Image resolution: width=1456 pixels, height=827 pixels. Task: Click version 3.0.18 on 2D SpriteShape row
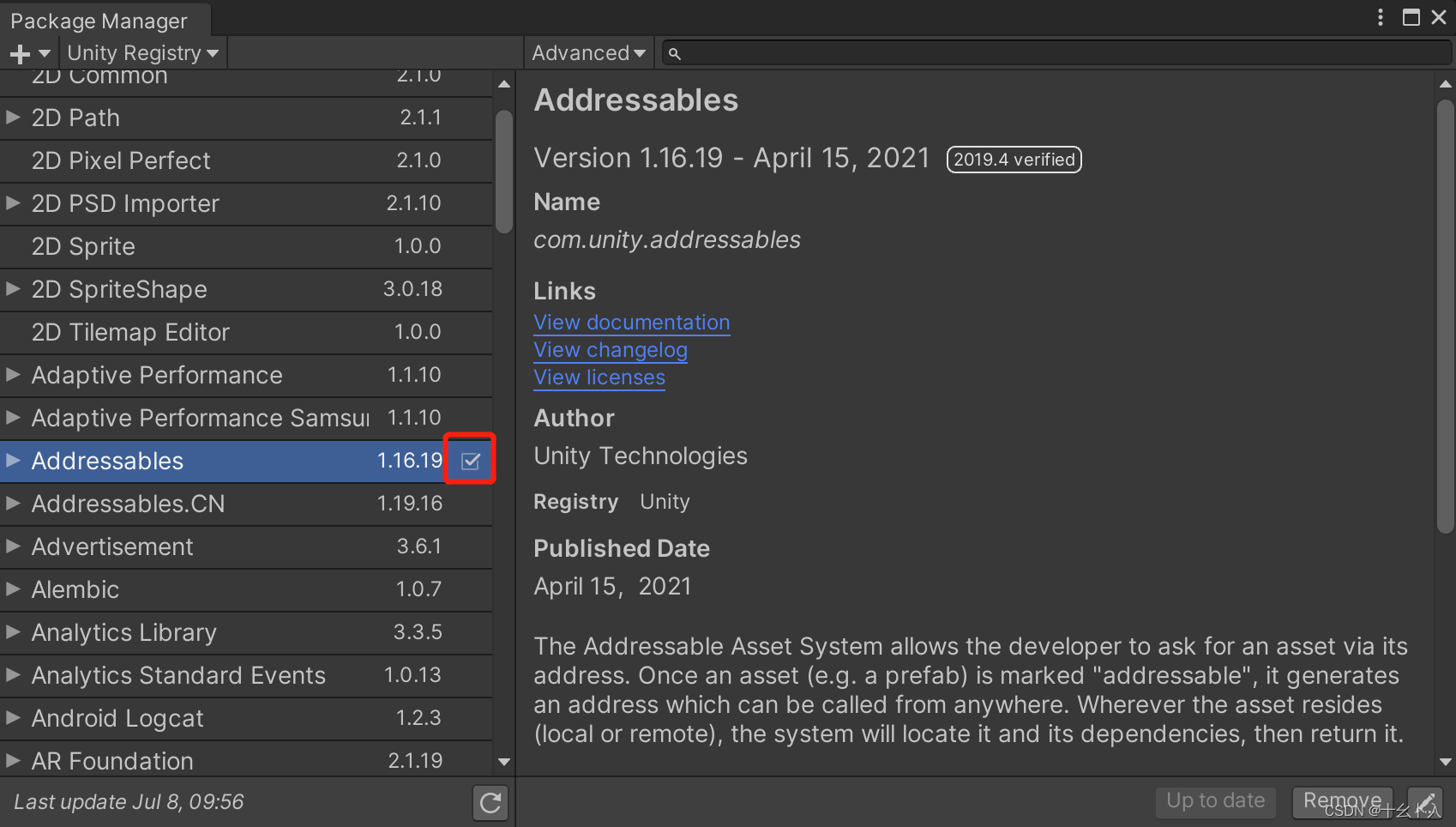tap(412, 289)
